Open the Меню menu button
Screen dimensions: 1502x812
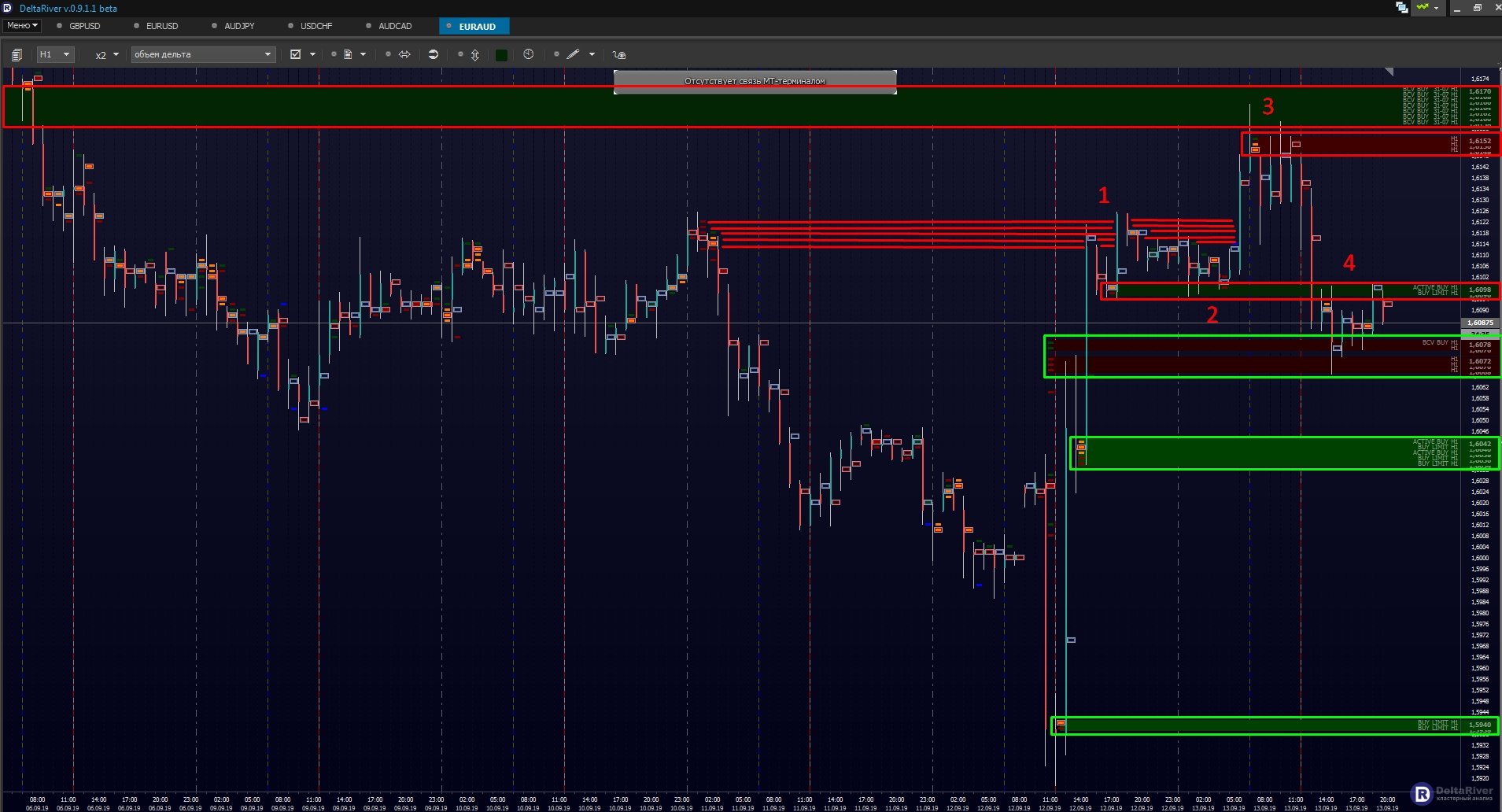(22, 26)
